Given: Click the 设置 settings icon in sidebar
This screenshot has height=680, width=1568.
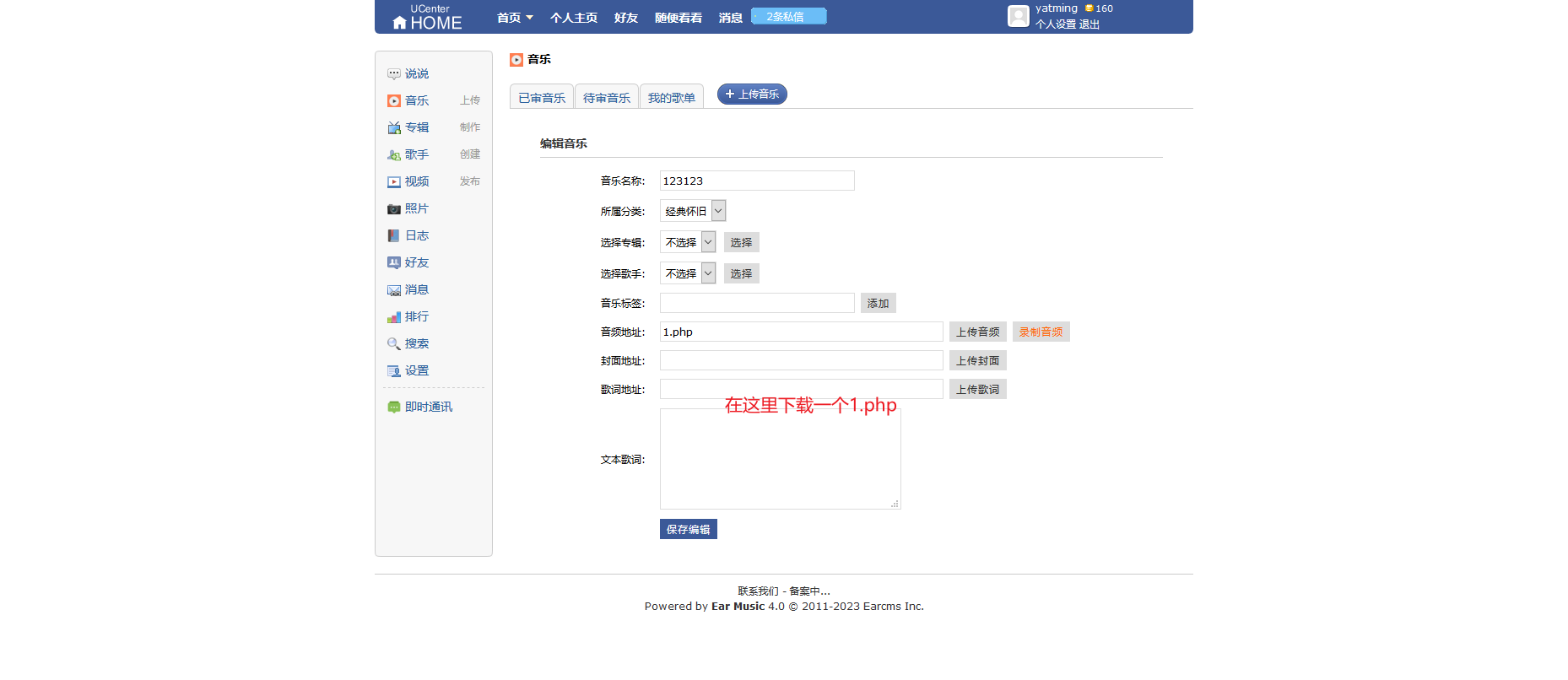Looking at the screenshot, I should [393, 371].
